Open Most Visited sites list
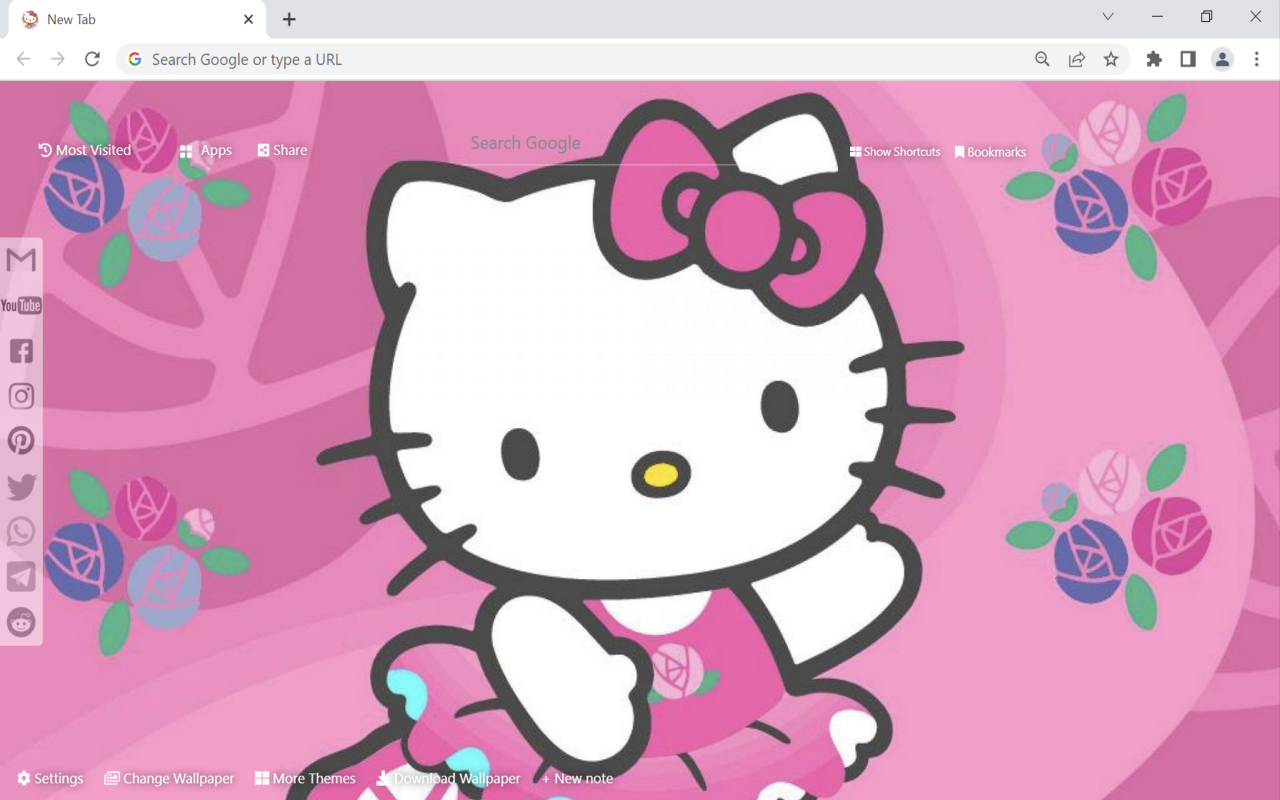This screenshot has height=800, width=1280. point(85,150)
